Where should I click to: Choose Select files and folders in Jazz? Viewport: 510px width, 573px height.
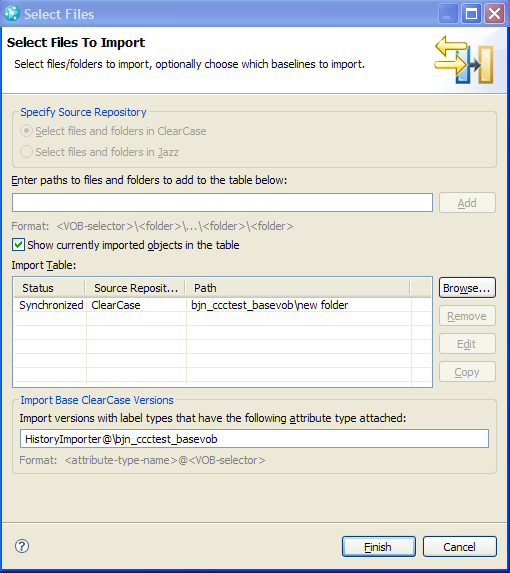pos(26,152)
